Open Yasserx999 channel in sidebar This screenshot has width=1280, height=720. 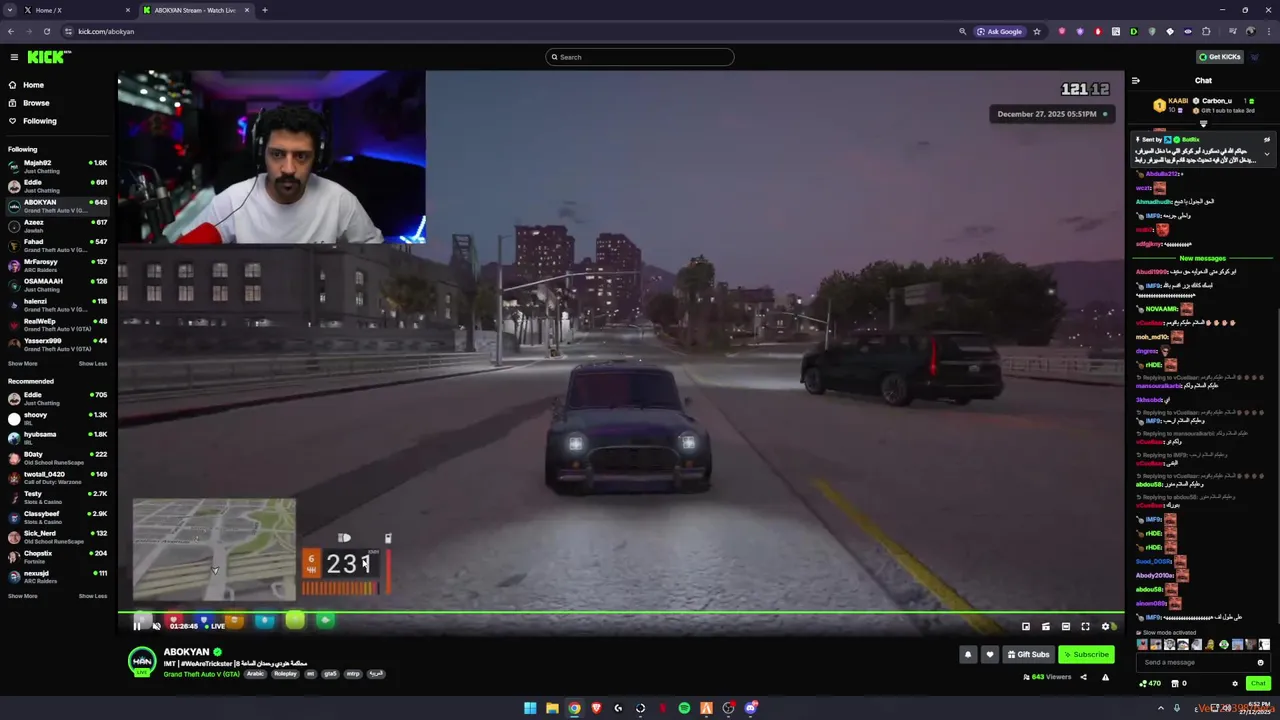coord(58,344)
